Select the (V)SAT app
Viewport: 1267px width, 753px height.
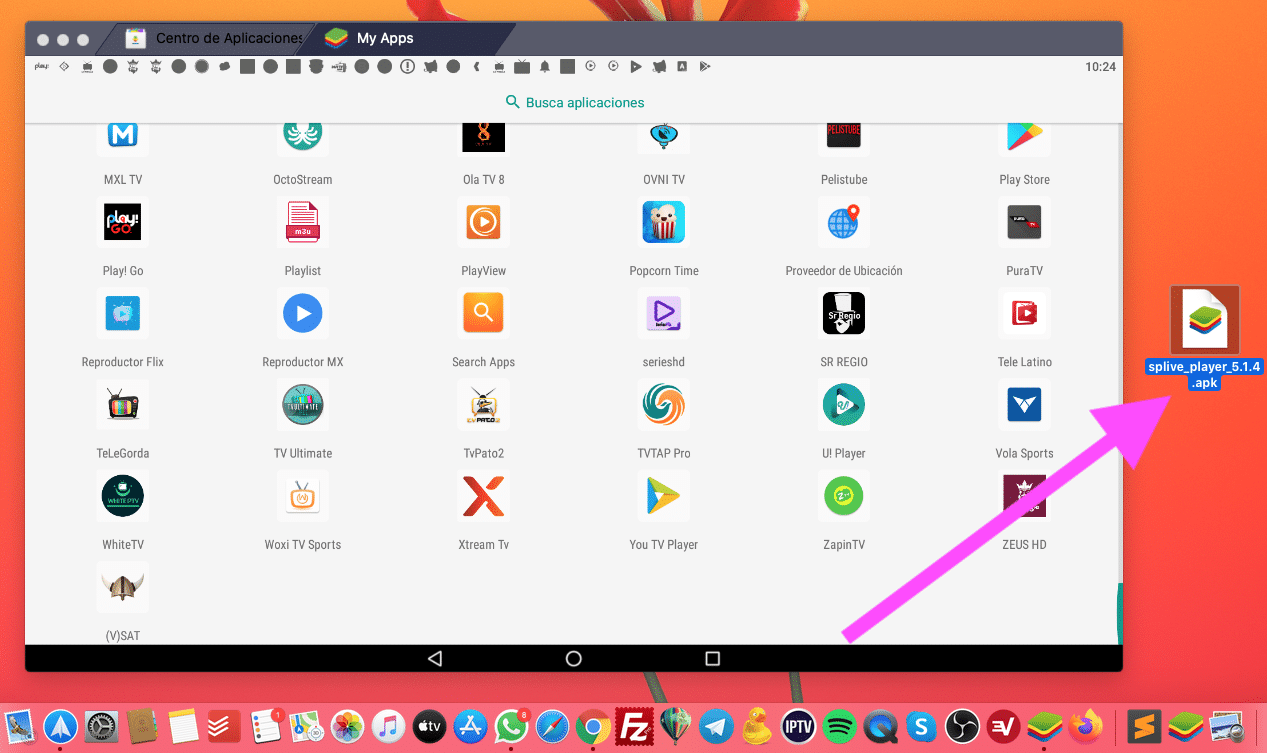tap(122, 588)
